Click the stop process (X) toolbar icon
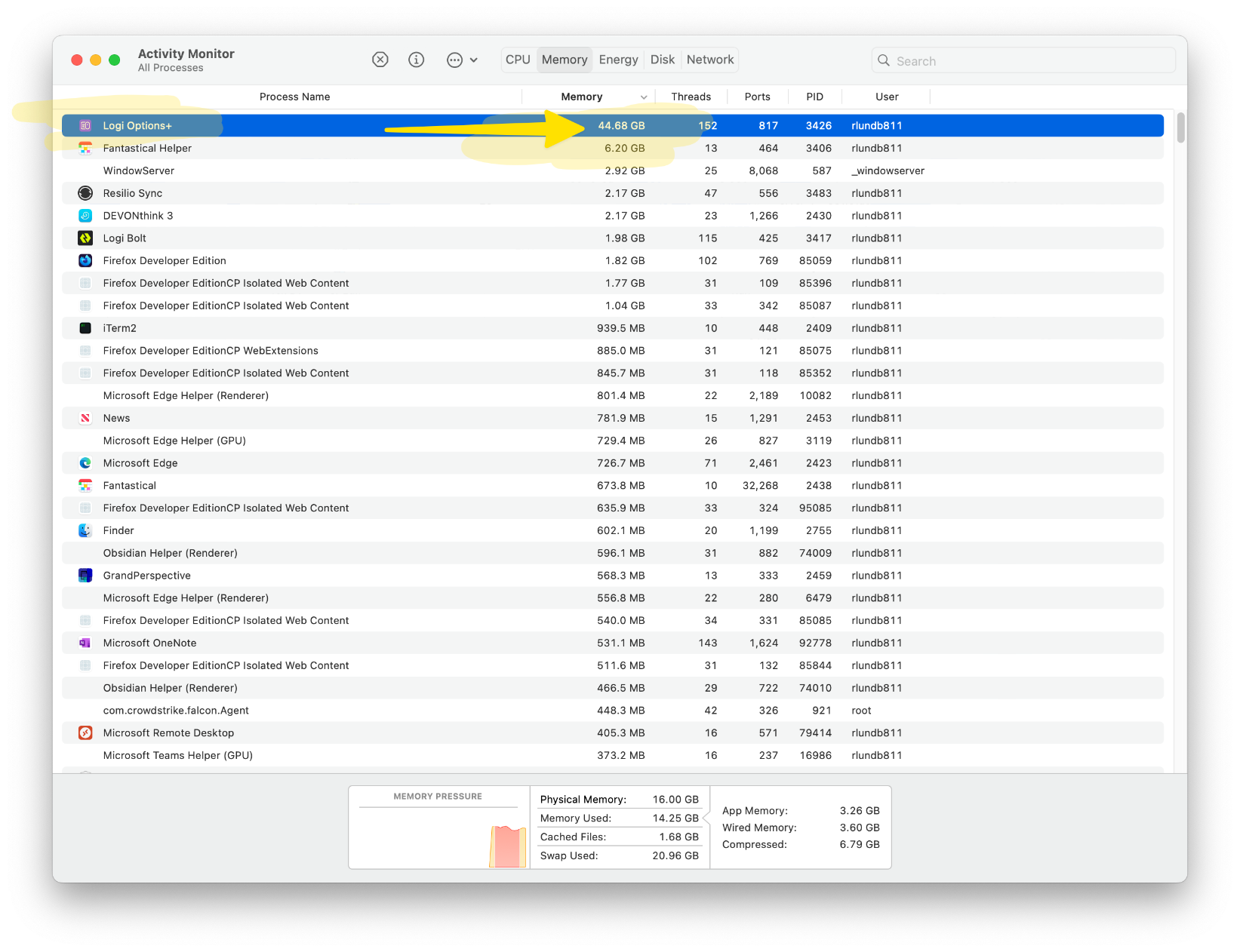This screenshot has width=1240, height=952. point(380,60)
